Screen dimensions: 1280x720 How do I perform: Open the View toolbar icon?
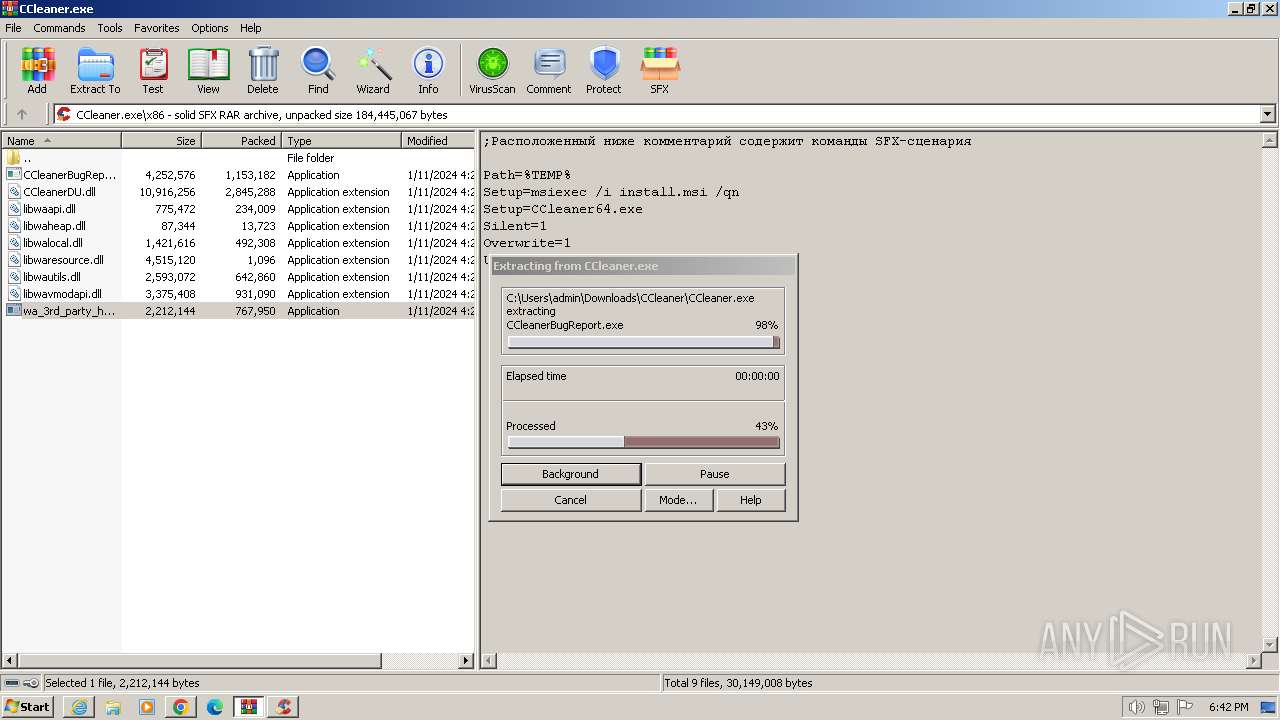[208, 70]
